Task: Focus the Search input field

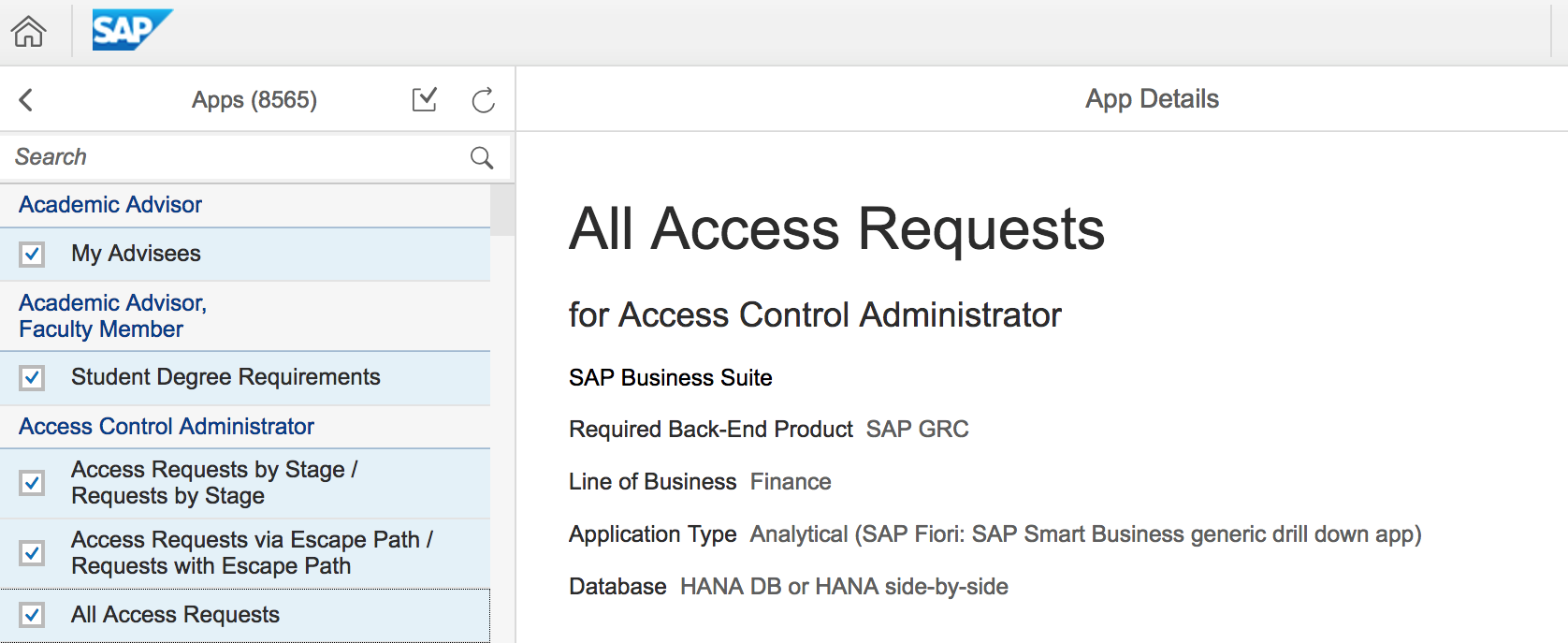Action: (254, 157)
